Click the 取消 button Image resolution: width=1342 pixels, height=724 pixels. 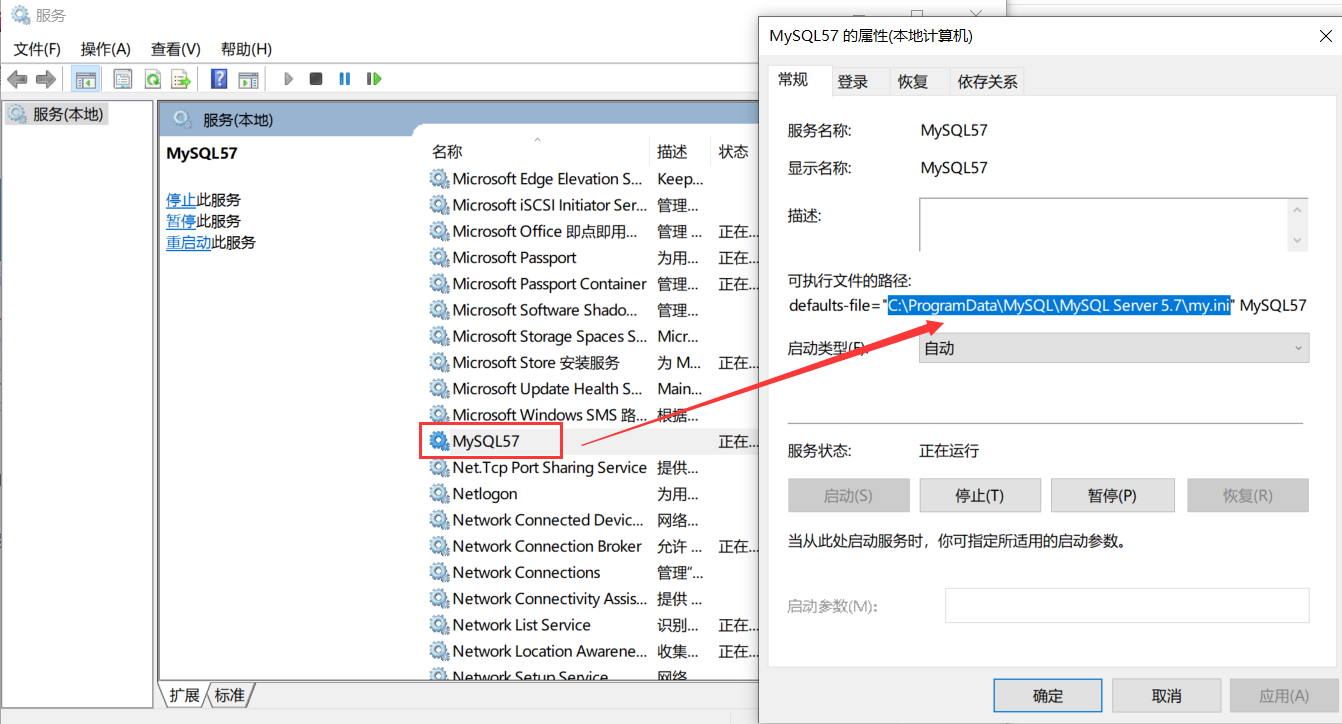pos(1167,696)
